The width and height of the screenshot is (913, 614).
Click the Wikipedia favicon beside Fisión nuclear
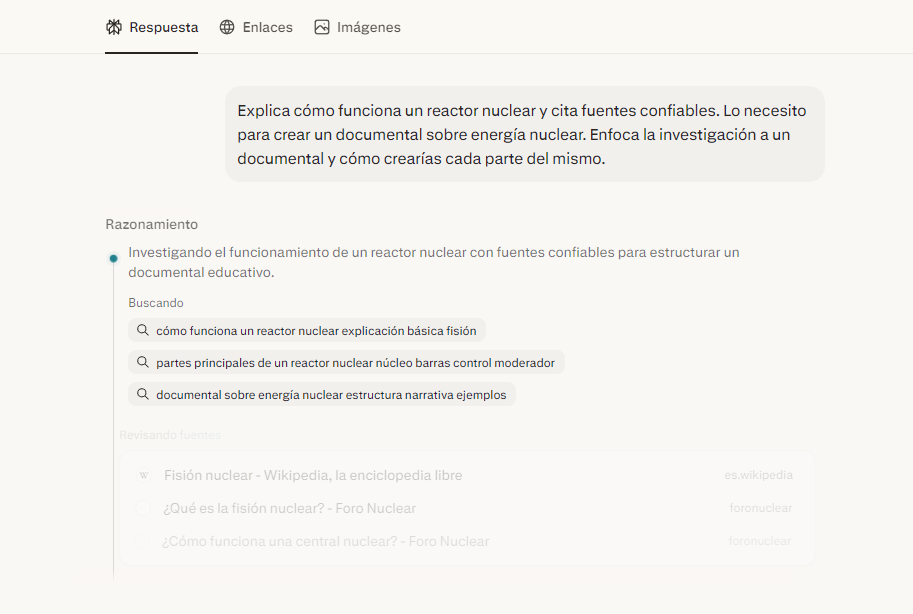tap(143, 476)
